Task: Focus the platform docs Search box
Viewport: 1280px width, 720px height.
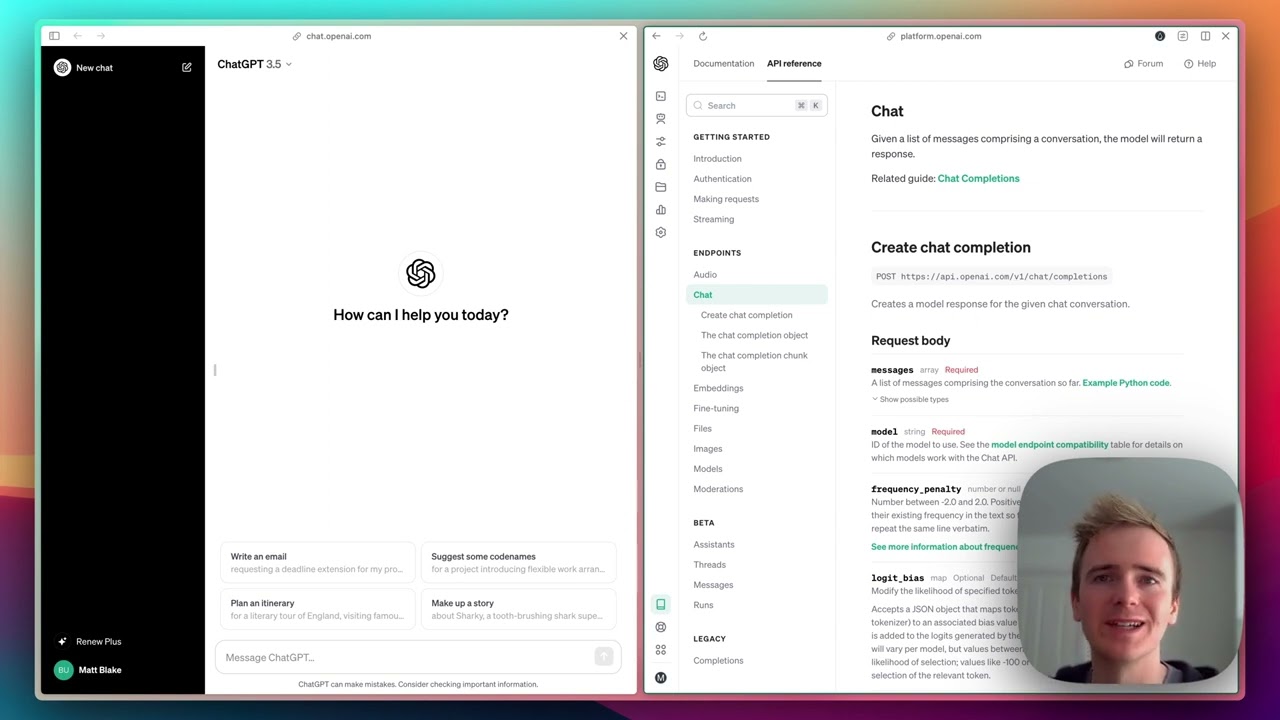Action: (x=756, y=105)
